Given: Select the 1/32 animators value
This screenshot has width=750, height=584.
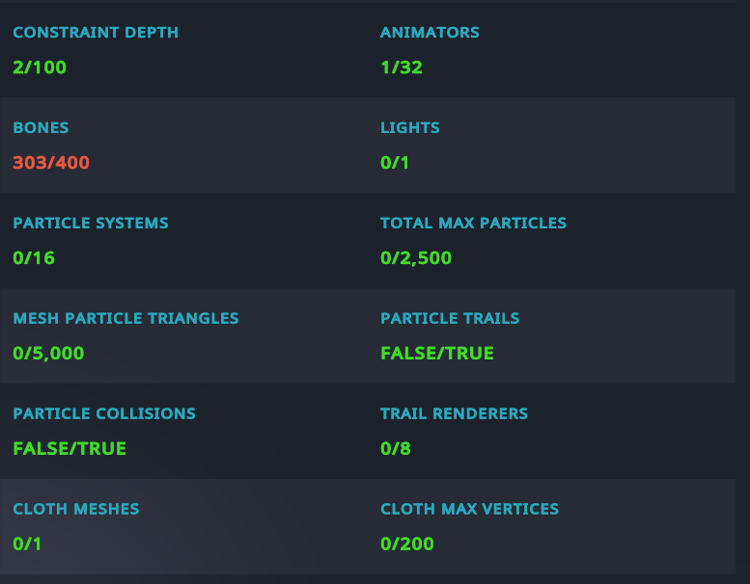Looking at the screenshot, I should (401, 67).
